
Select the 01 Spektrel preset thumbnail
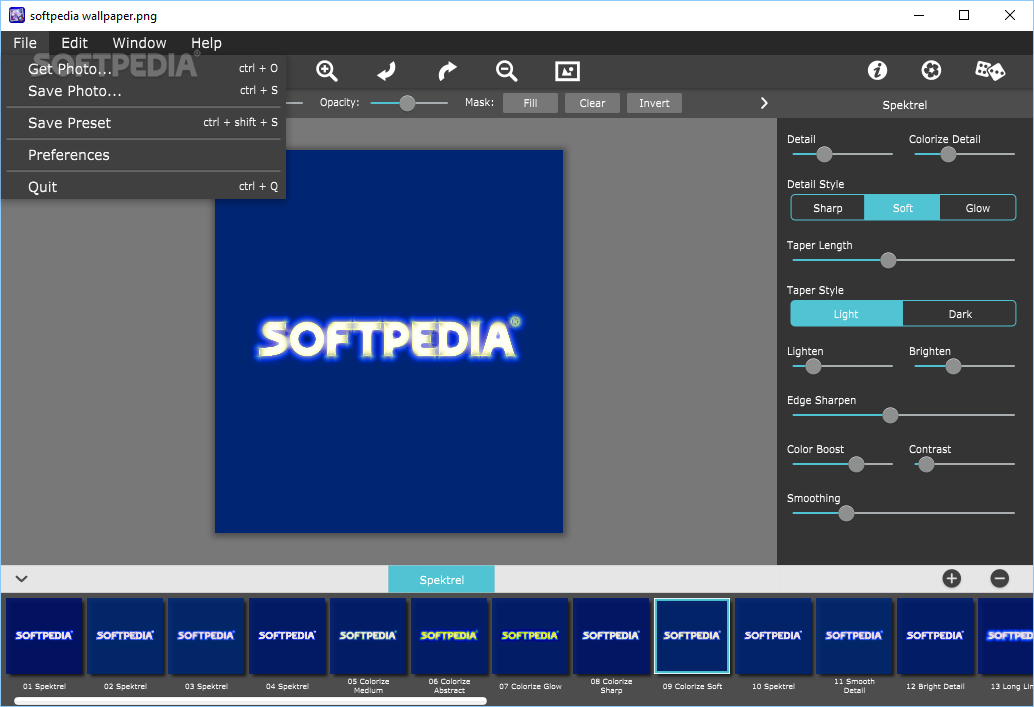[x=44, y=636]
